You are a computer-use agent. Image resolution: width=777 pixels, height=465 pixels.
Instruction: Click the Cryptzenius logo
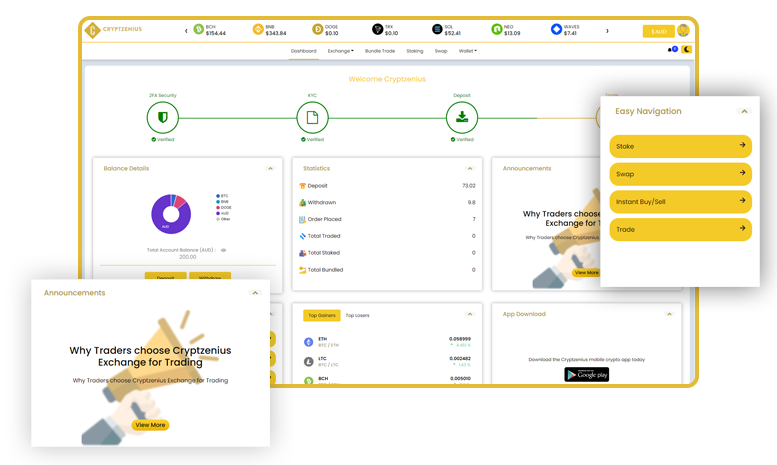click(x=114, y=30)
